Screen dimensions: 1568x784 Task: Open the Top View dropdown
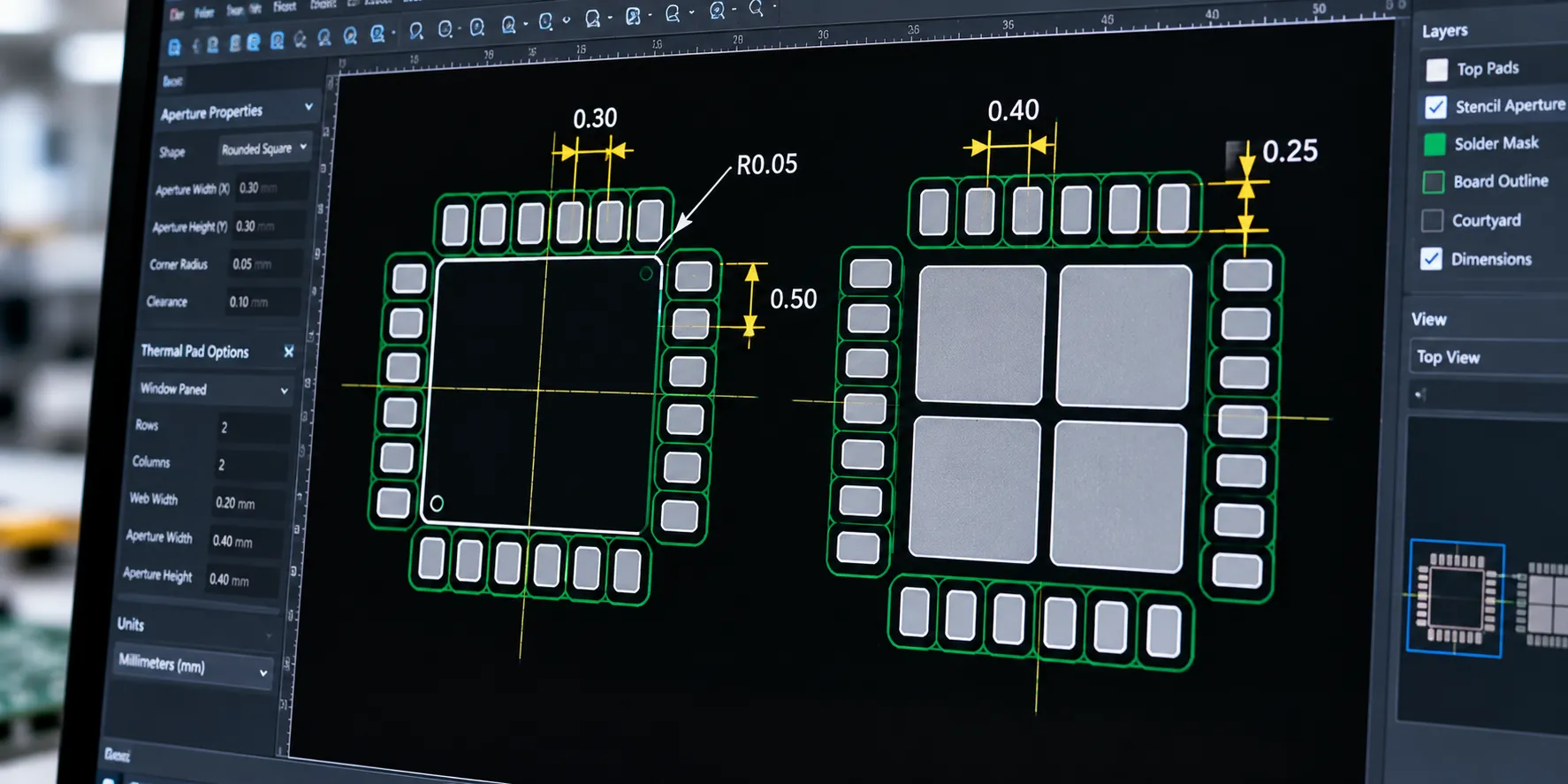coord(1488,357)
